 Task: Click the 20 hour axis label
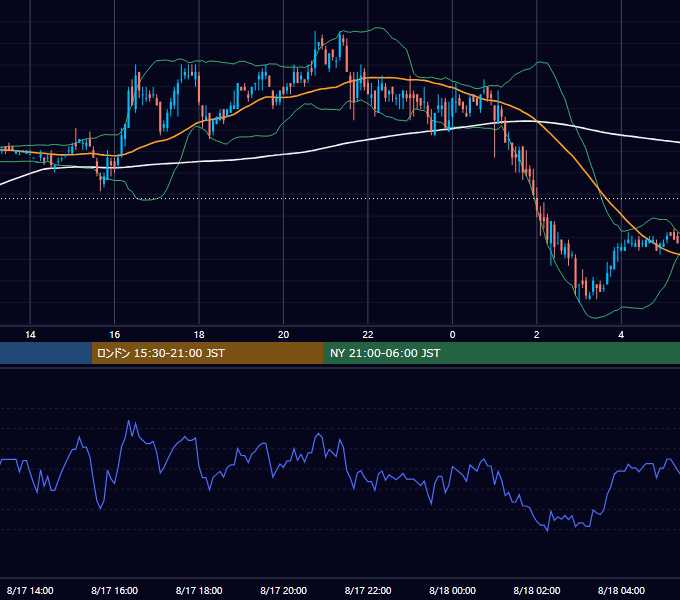(283, 335)
